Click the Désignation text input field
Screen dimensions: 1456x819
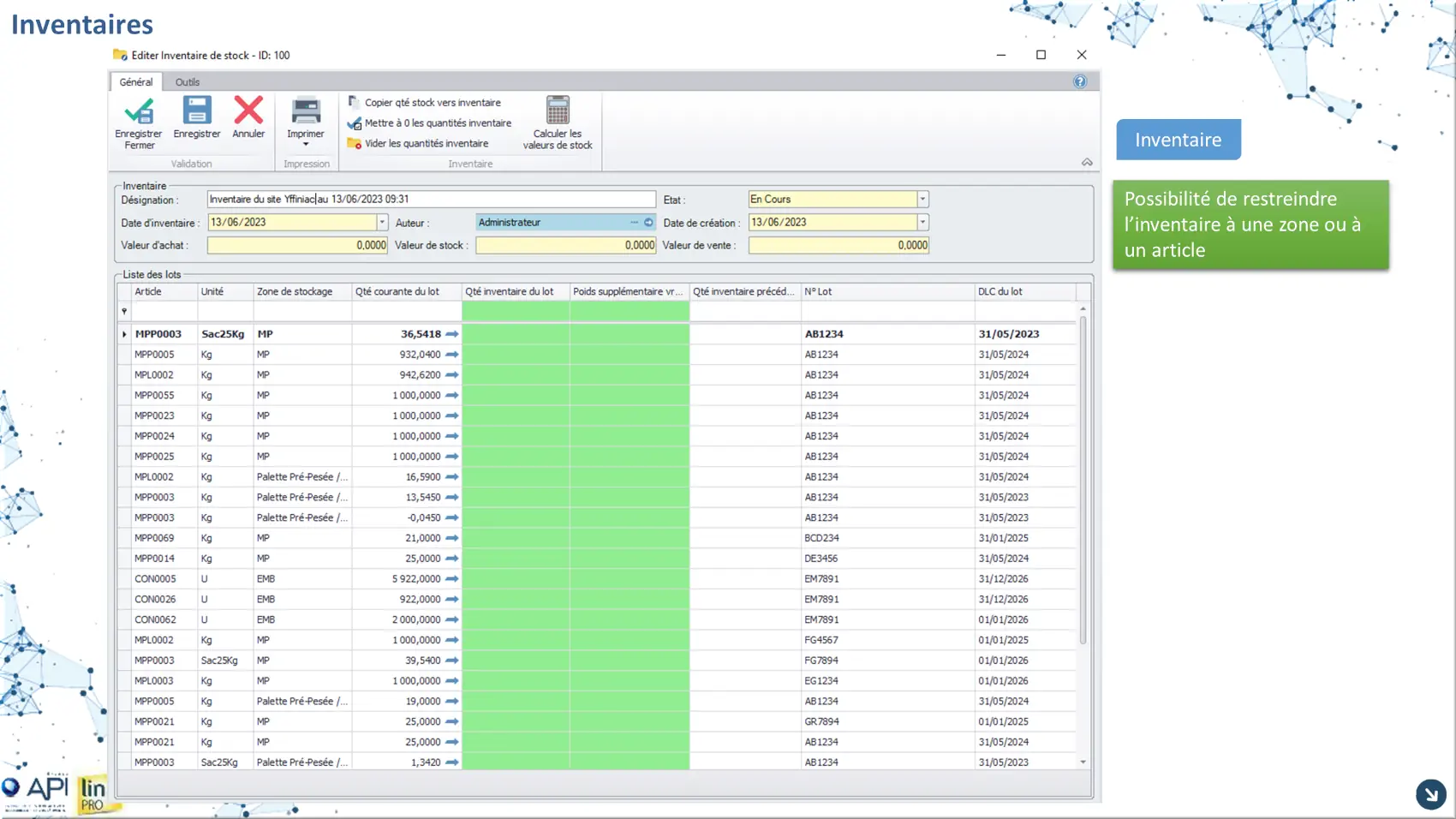tap(431, 200)
